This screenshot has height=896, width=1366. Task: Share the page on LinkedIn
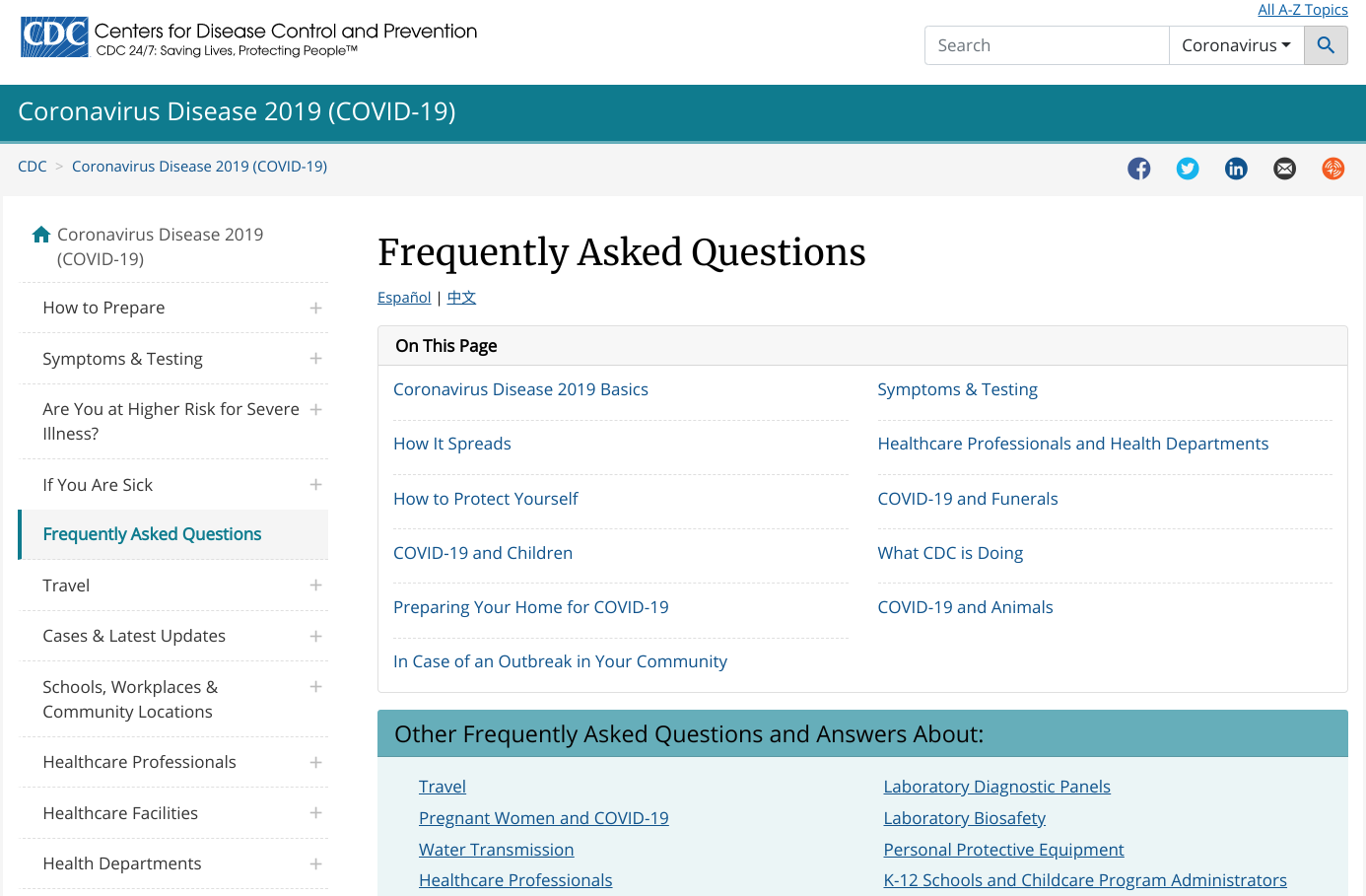click(x=1236, y=169)
